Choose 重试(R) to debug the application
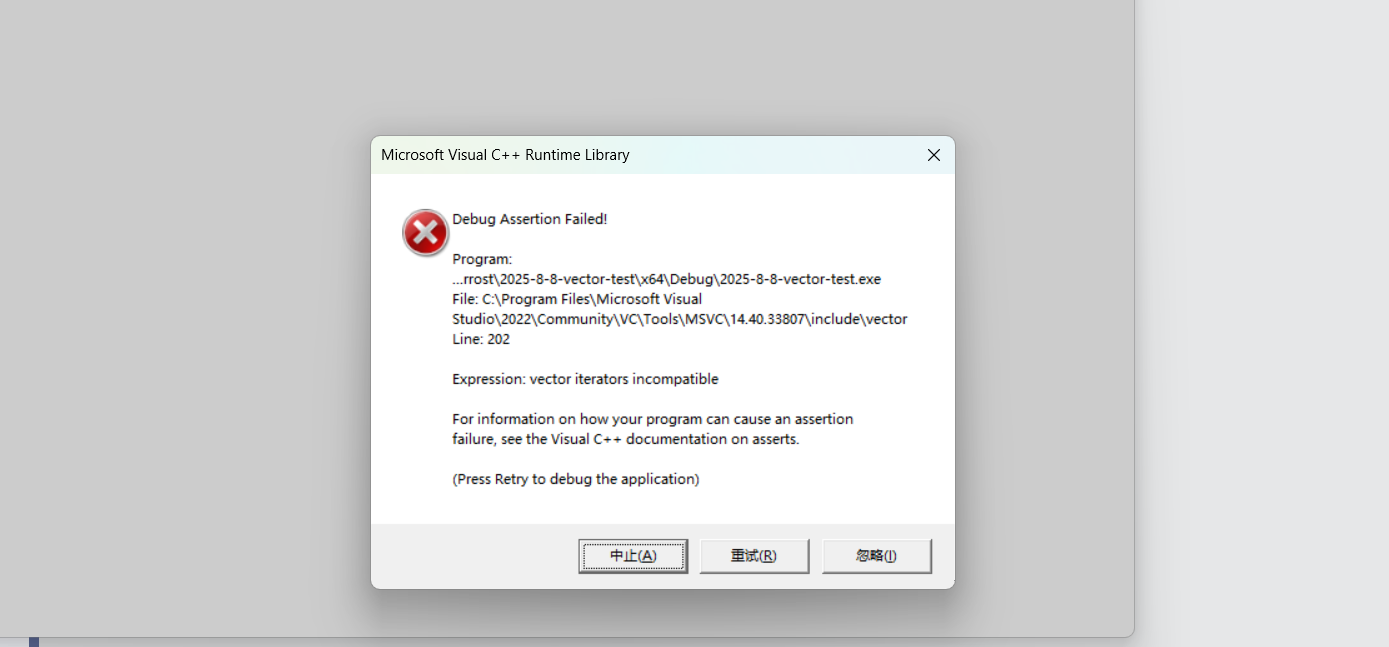 coord(754,556)
